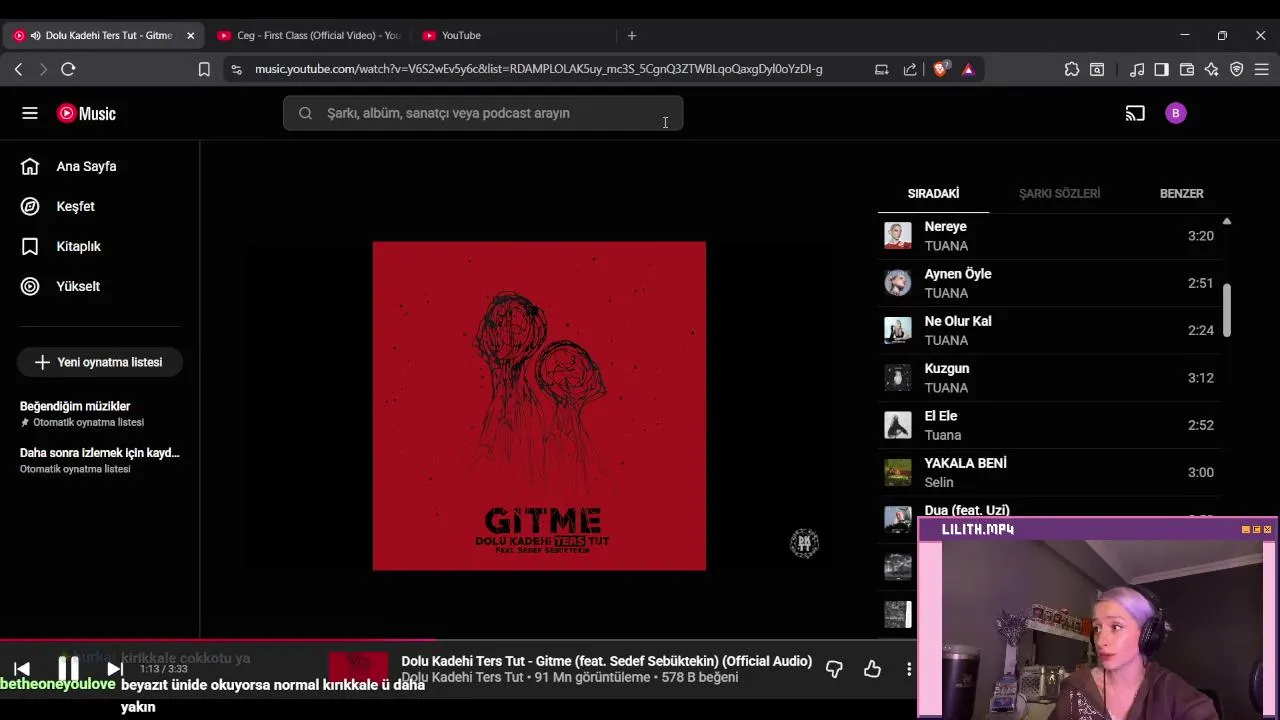
Task: Play Nereye by TUANA from queue
Action: tap(1049, 236)
